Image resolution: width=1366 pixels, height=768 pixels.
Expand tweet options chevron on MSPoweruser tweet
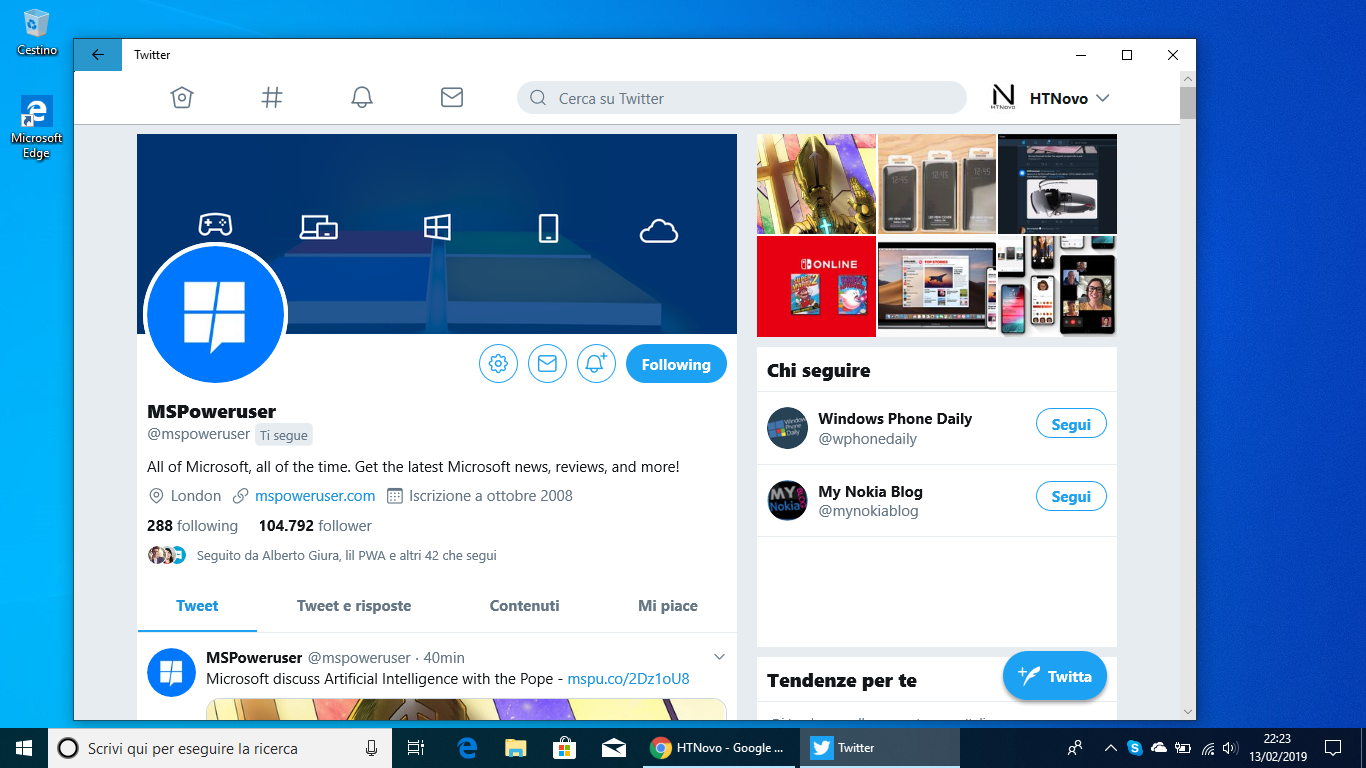[719, 657]
